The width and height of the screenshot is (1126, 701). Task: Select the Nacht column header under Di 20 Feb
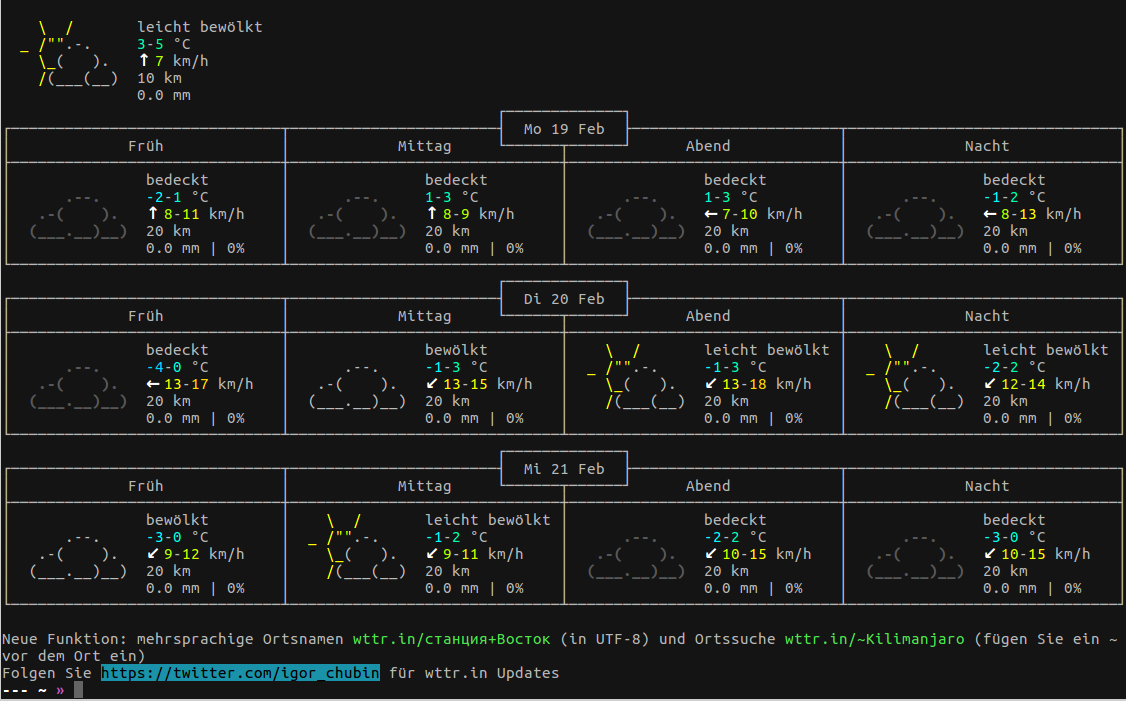pyautogui.click(x=987, y=316)
